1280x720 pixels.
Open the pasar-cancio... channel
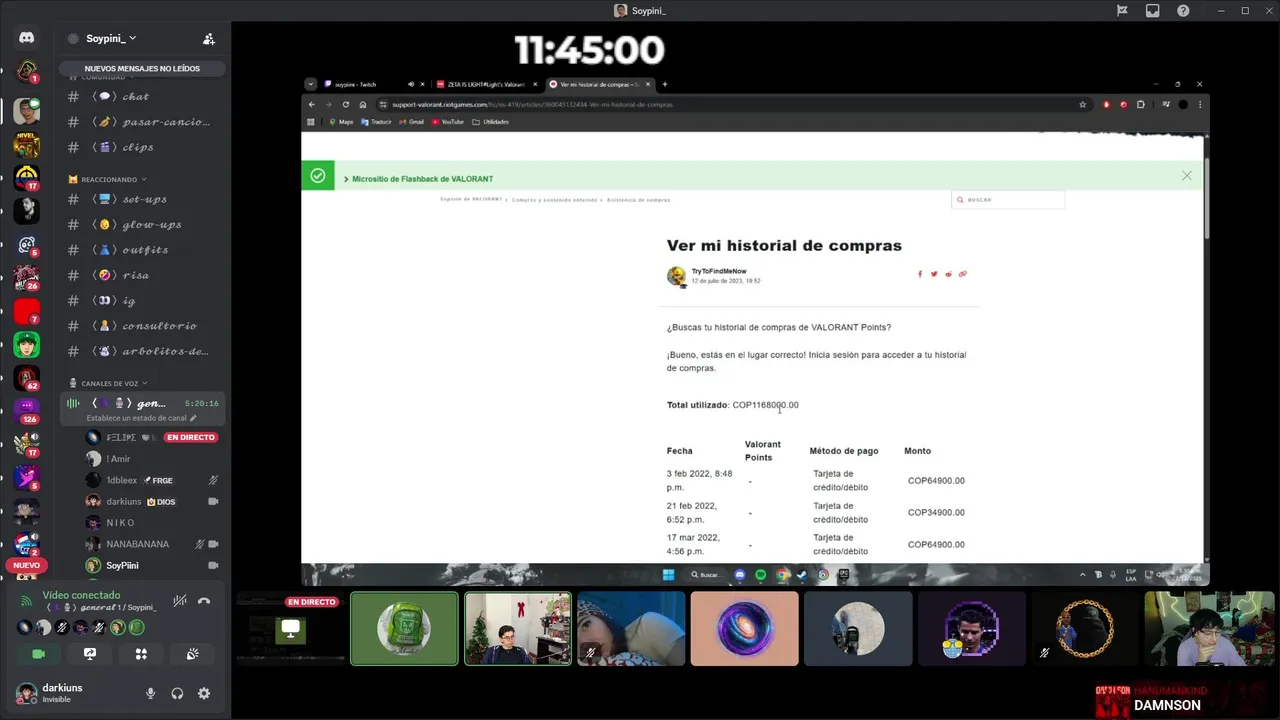point(142,122)
